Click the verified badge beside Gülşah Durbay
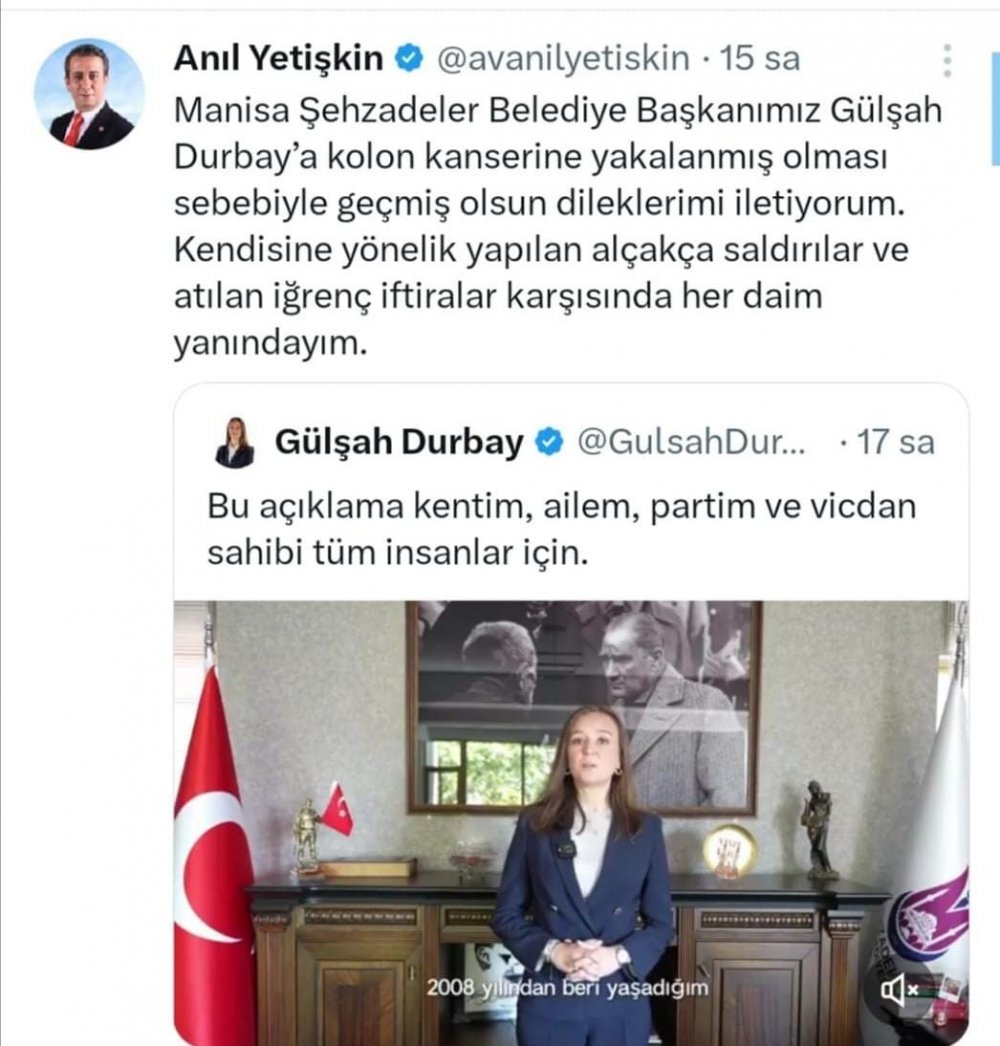The width and height of the screenshot is (1000, 1046). pos(550,442)
